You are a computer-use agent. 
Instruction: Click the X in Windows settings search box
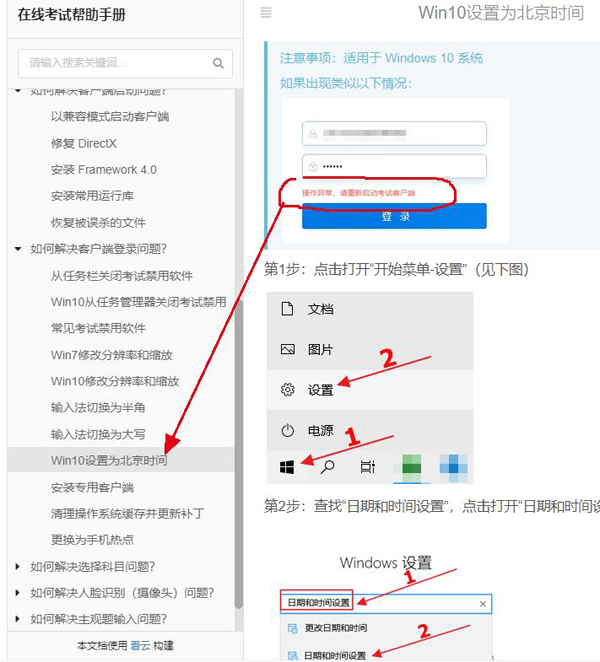(x=483, y=604)
